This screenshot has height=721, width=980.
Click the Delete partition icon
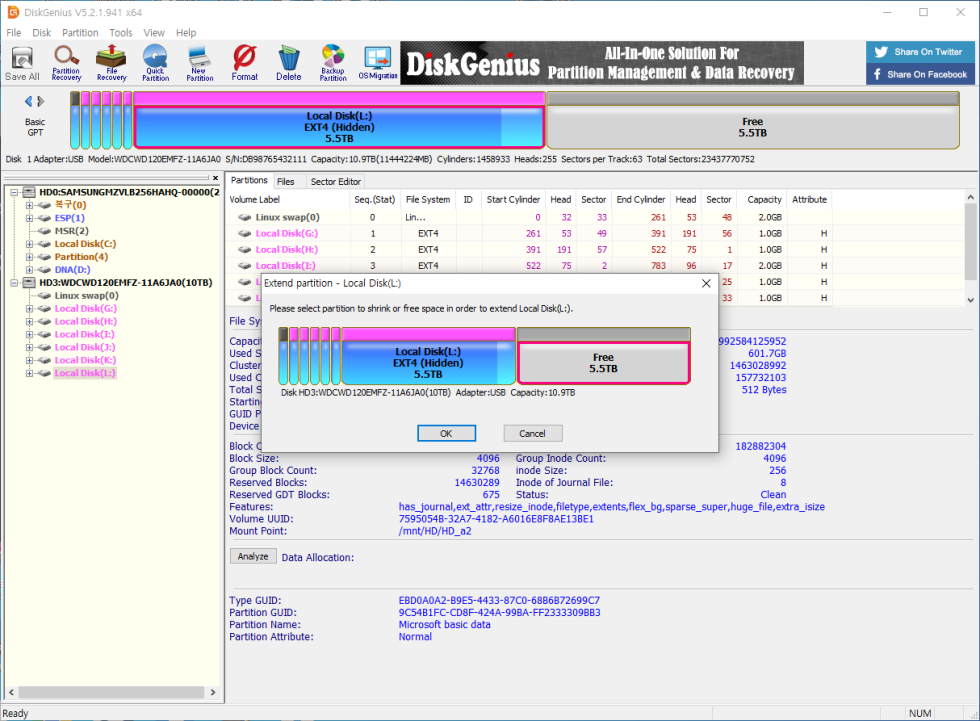[288, 62]
